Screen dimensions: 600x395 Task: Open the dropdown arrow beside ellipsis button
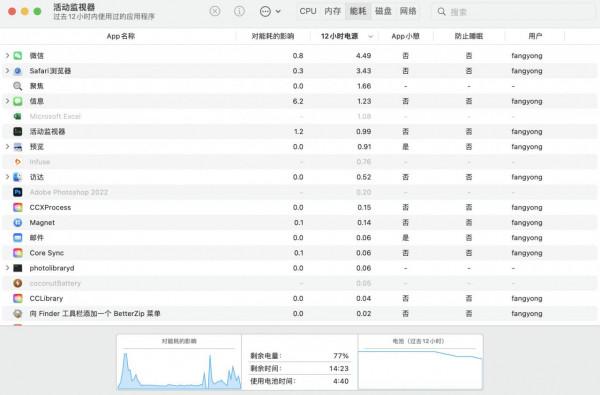pos(278,11)
